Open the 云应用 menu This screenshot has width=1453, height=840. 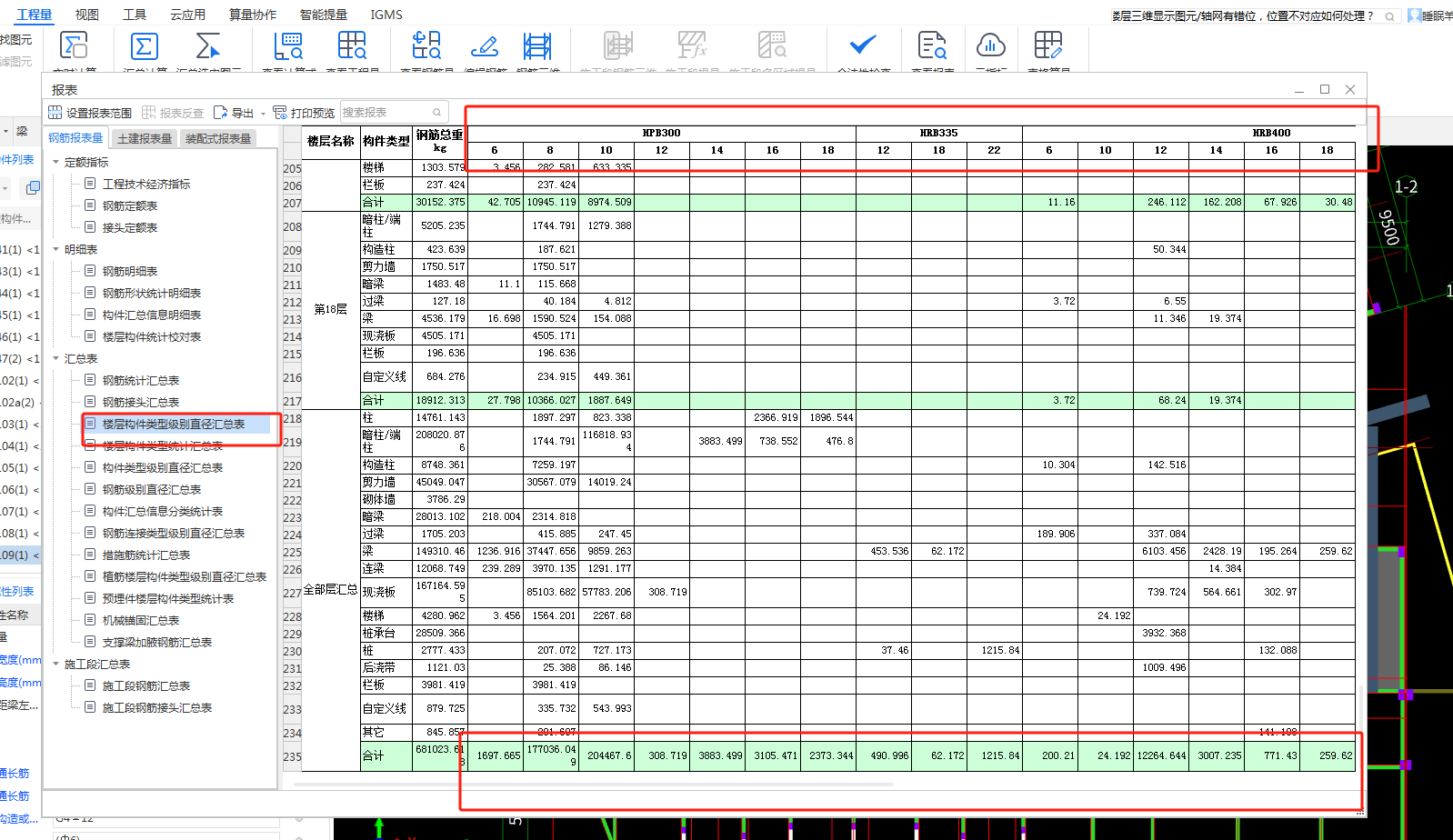[x=187, y=15]
